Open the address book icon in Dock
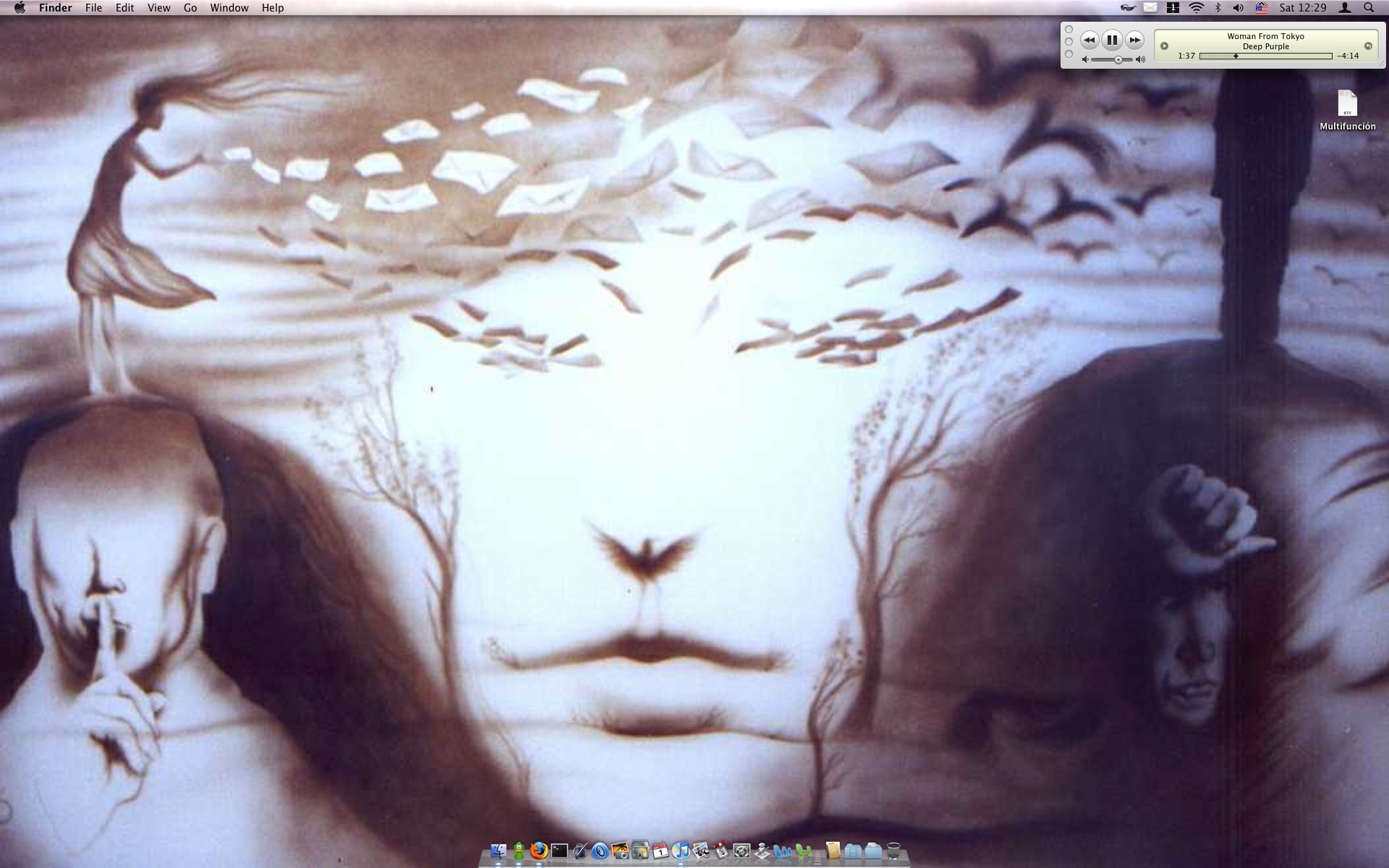Screen dimensions: 1389x868 pos(833,851)
